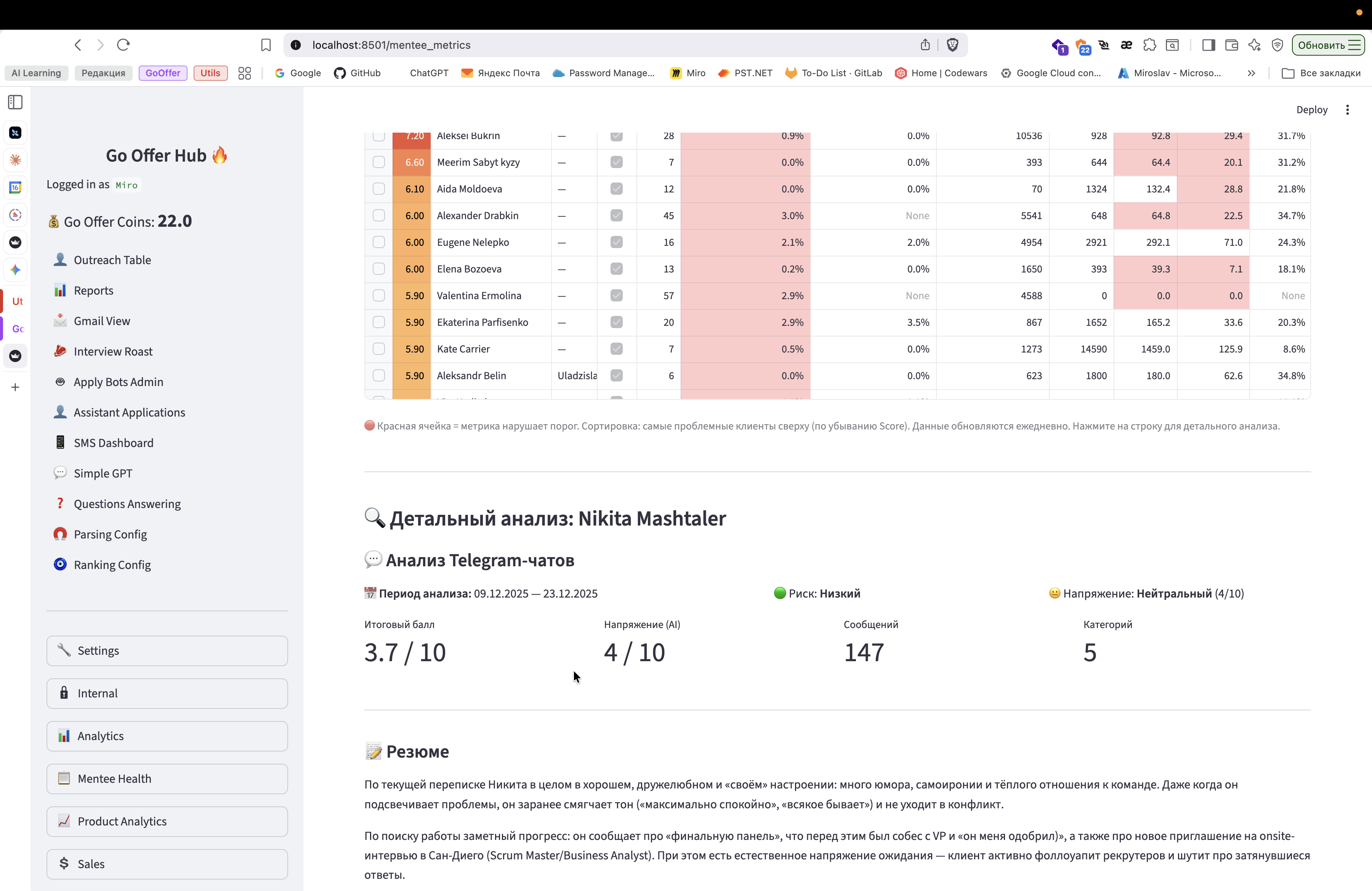Click the 6.60 score colored cell
This screenshot has width=1372, height=891.
(x=412, y=162)
